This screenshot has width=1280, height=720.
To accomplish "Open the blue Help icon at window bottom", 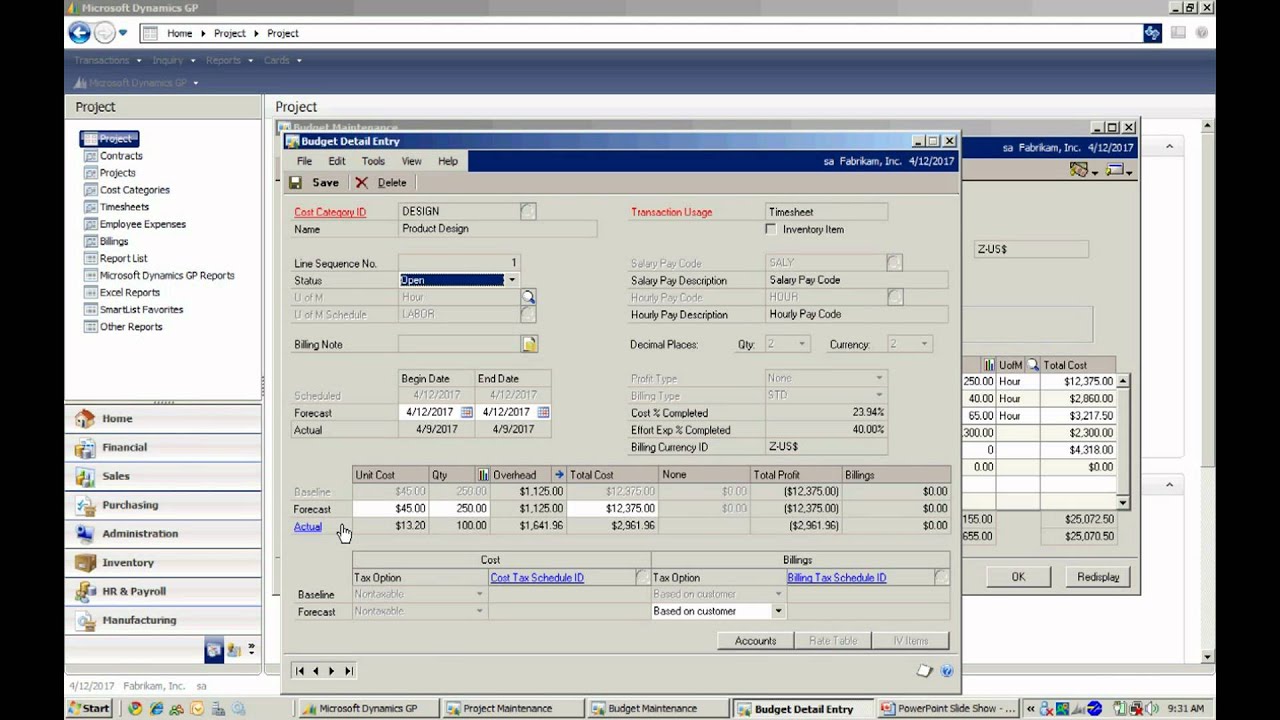I will [x=947, y=671].
